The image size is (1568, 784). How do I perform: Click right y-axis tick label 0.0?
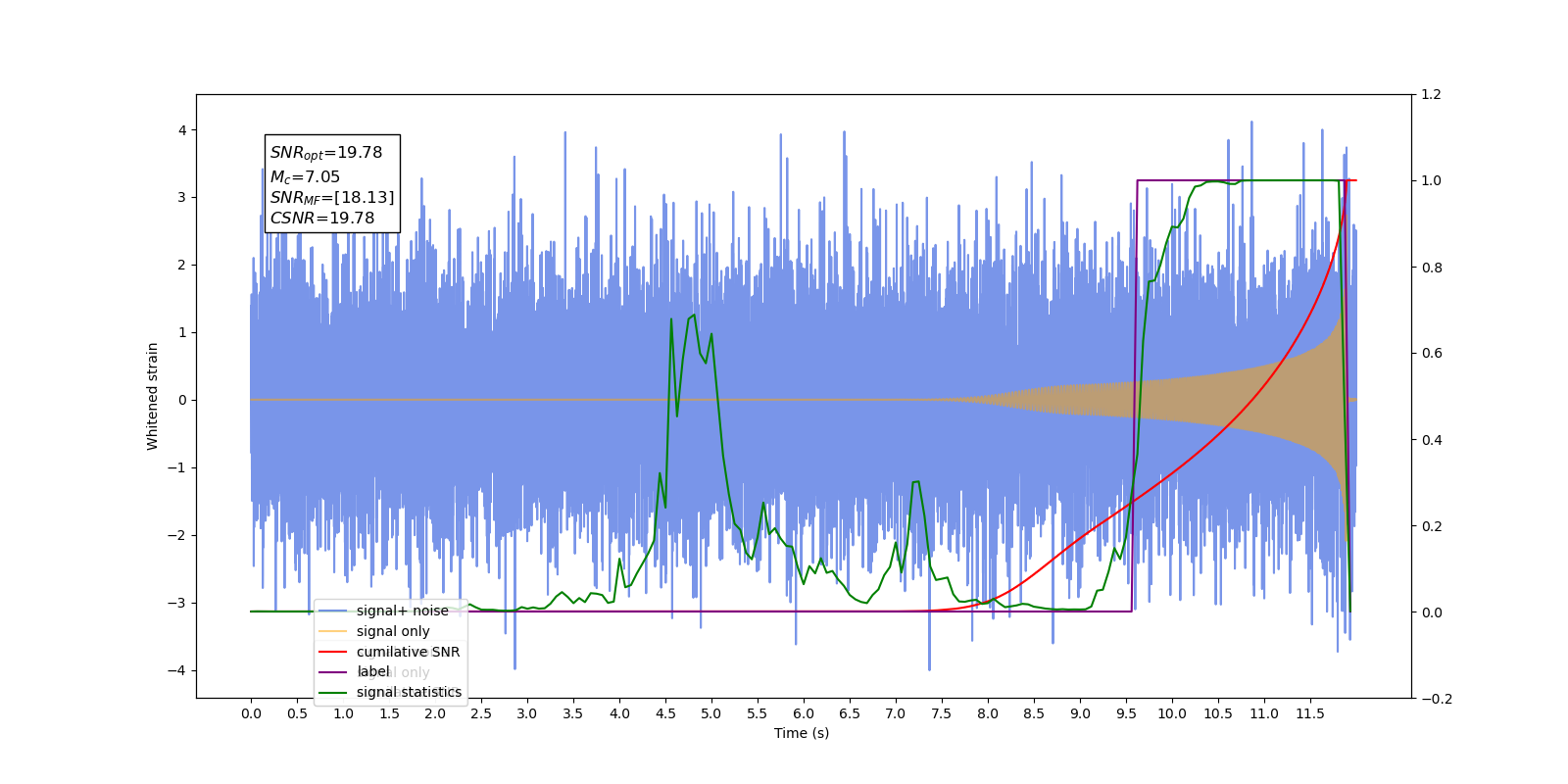point(1432,612)
